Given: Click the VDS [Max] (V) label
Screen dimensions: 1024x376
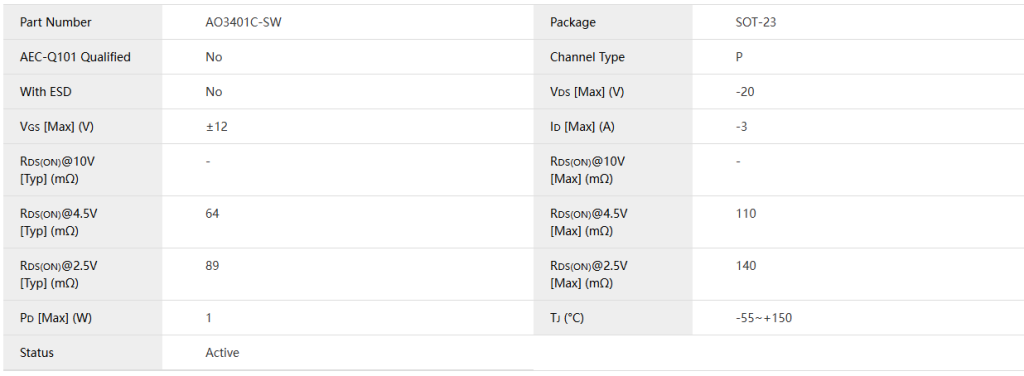Looking at the screenshot, I should 586,92.
